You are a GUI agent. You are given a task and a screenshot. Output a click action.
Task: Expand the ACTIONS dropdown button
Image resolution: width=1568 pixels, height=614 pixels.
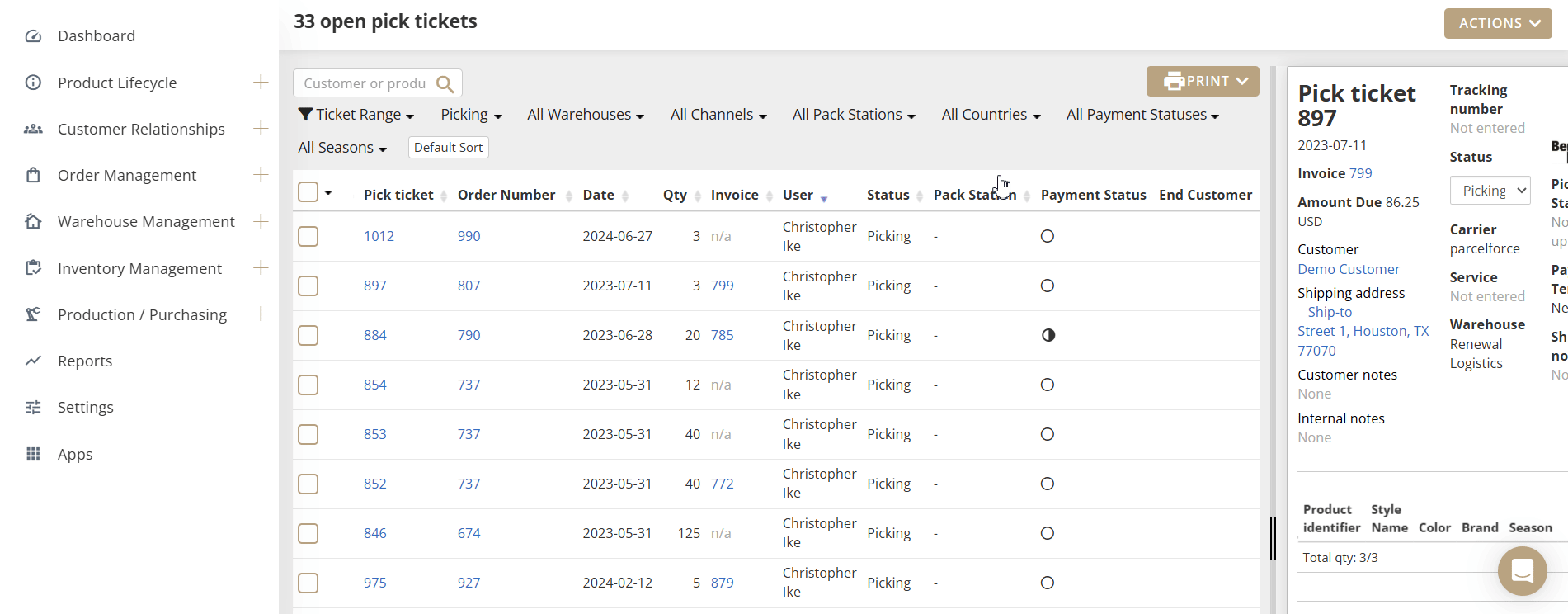[1497, 23]
